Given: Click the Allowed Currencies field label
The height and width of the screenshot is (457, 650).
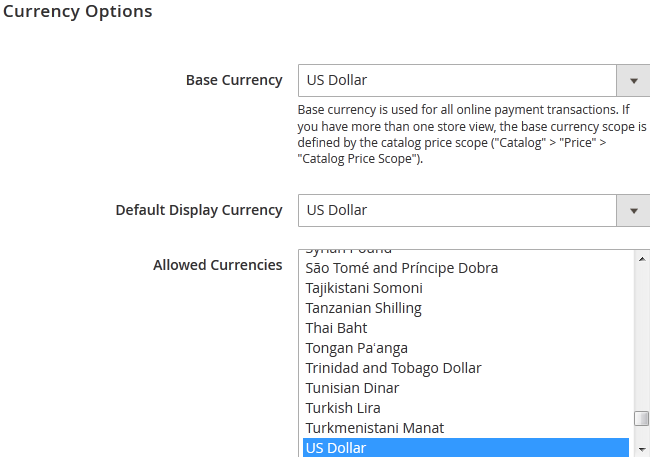Looking at the screenshot, I should [x=218, y=265].
